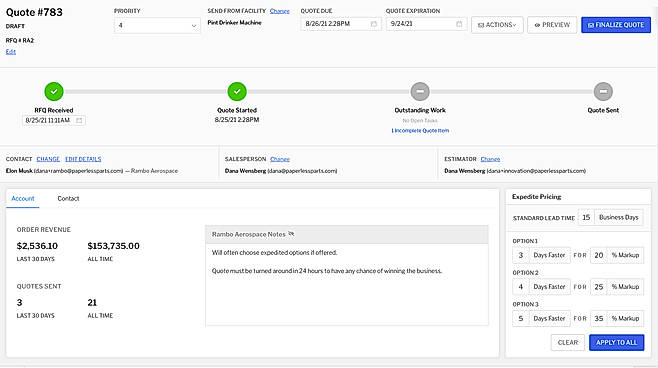Screen dimensions: 658x368
Task: Click the Quote Due date field
Action: [x=340, y=24]
